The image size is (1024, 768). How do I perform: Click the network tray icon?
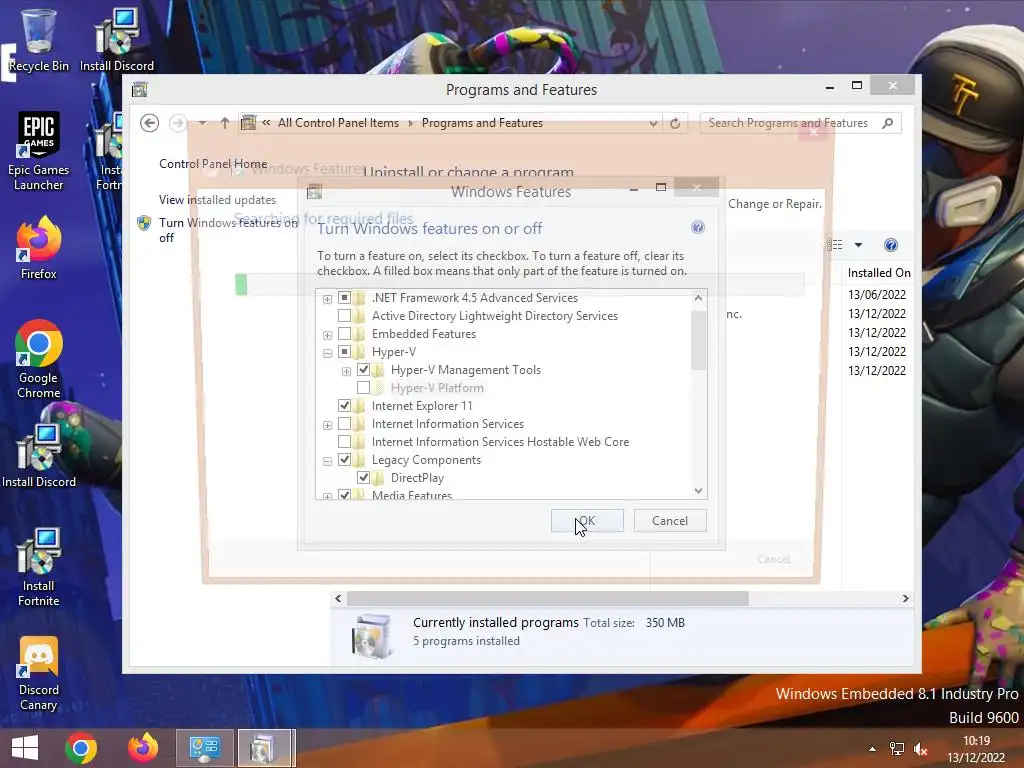coord(897,749)
